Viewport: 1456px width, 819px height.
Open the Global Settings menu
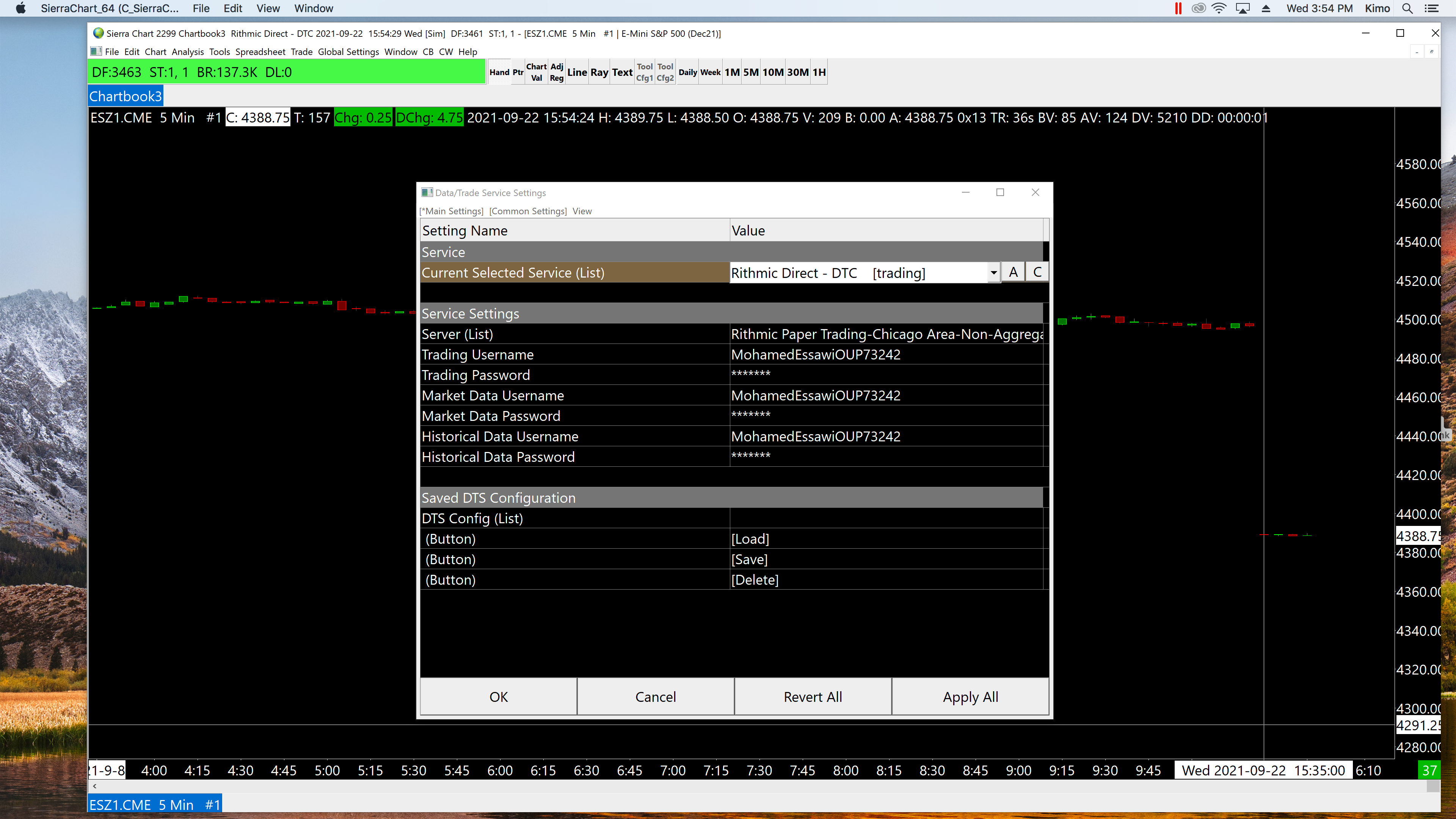(x=348, y=52)
